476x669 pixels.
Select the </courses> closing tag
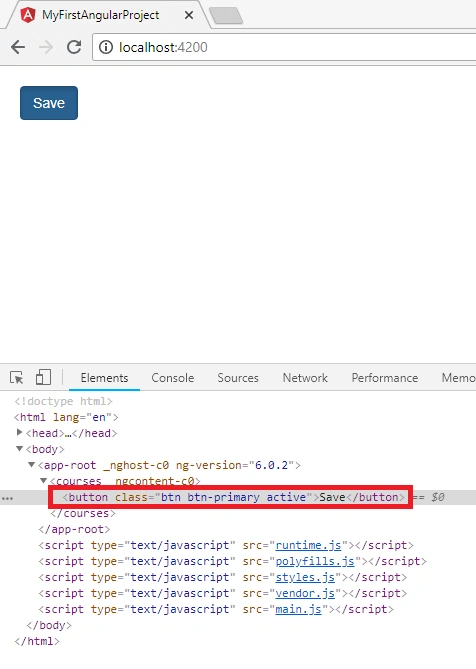click(83, 513)
